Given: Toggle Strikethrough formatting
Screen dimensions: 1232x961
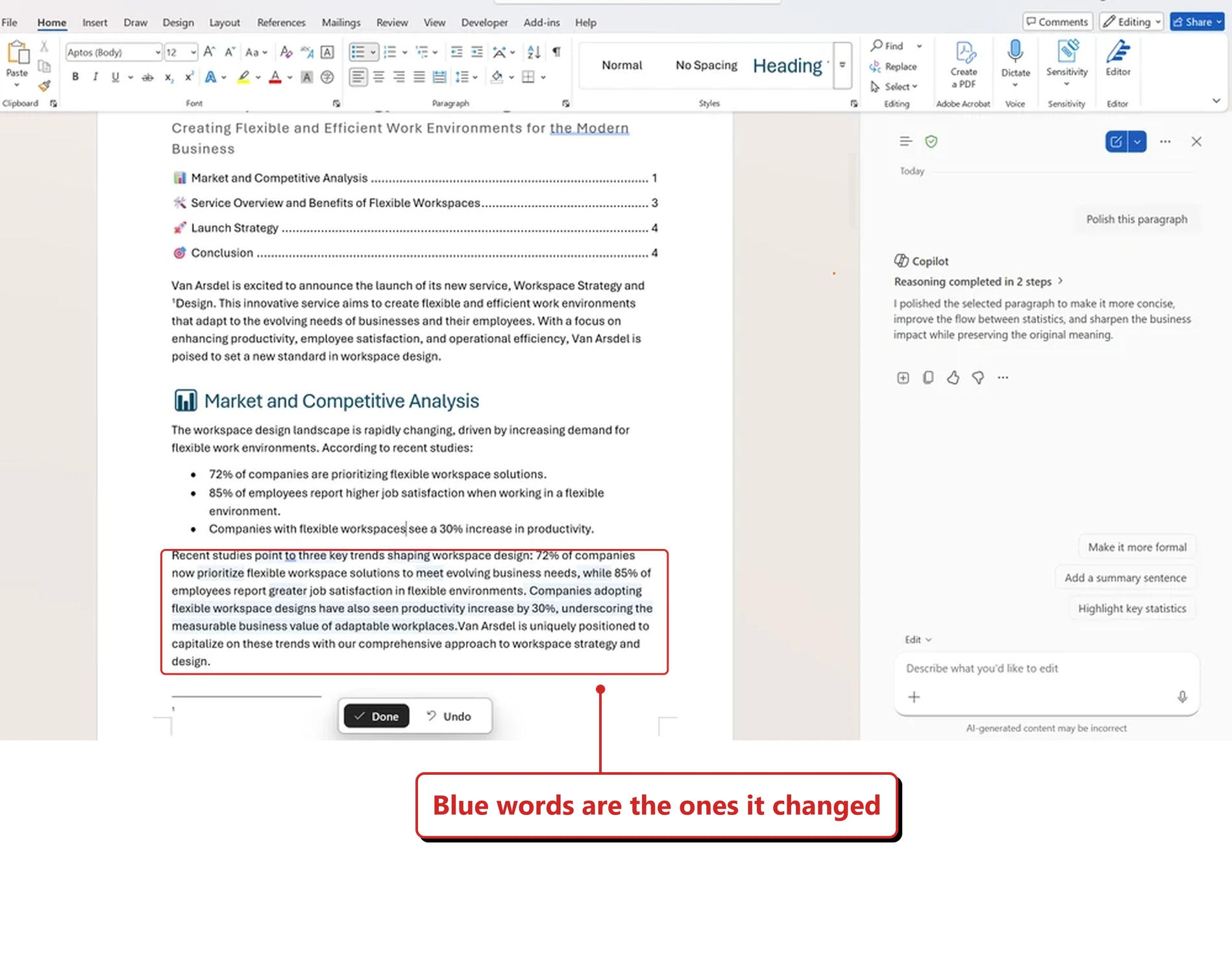Looking at the screenshot, I should (x=148, y=77).
